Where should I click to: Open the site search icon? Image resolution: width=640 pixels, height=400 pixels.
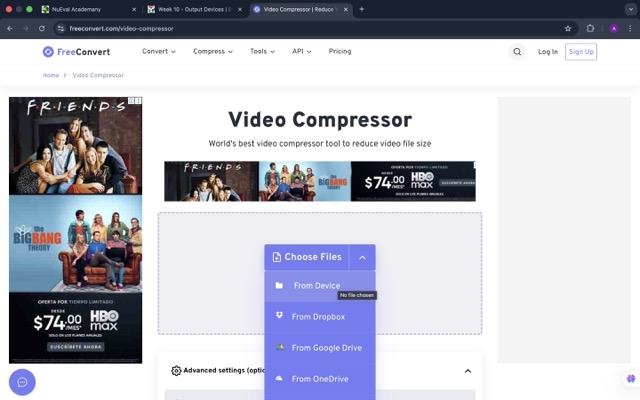click(517, 52)
